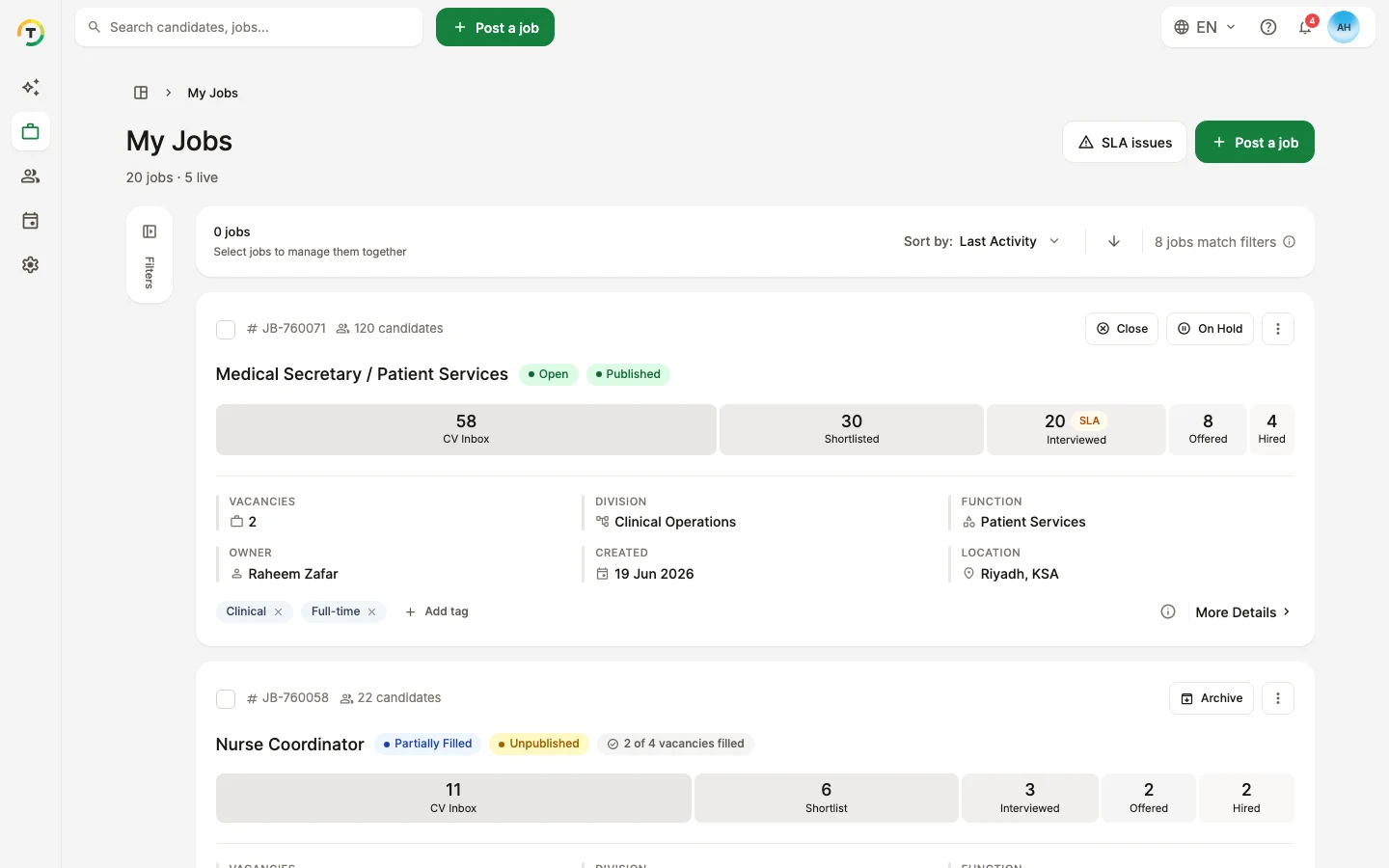This screenshot has width=1389, height=868.
Task: Open the AI sparkle assistant in sidebar
Action: [31, 88]
